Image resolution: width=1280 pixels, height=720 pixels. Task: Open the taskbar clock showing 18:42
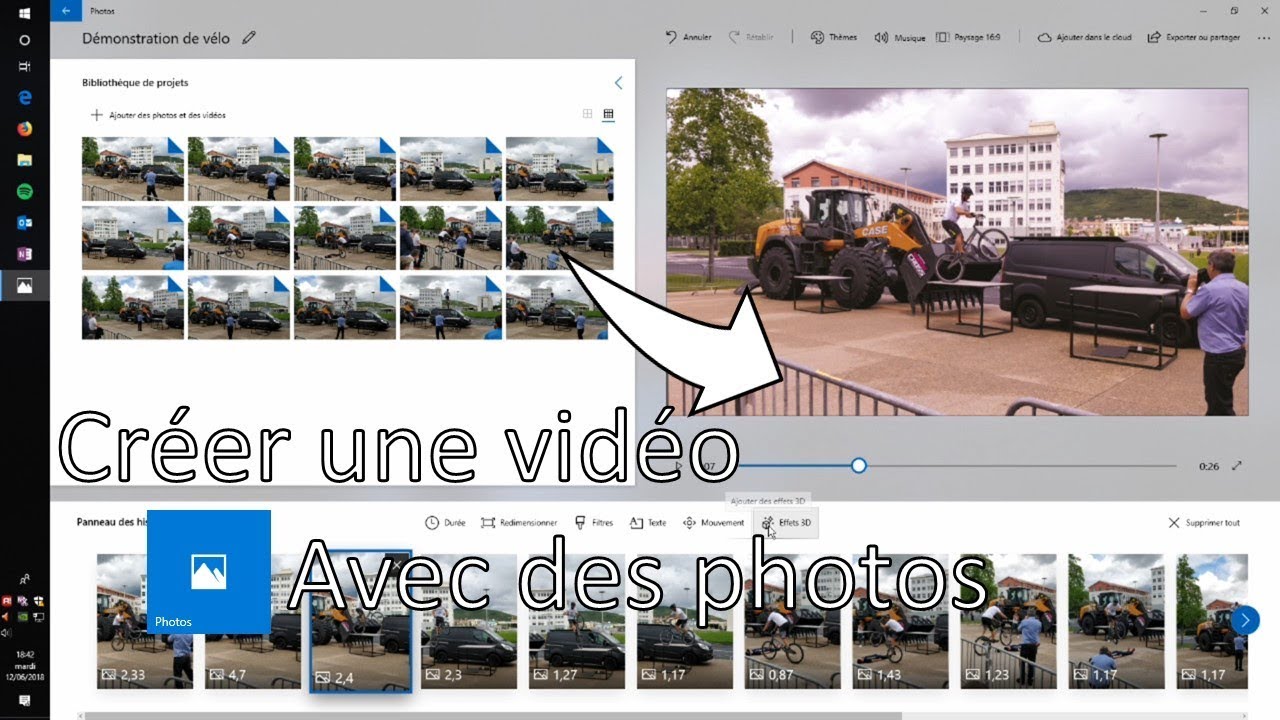(25, 665)
